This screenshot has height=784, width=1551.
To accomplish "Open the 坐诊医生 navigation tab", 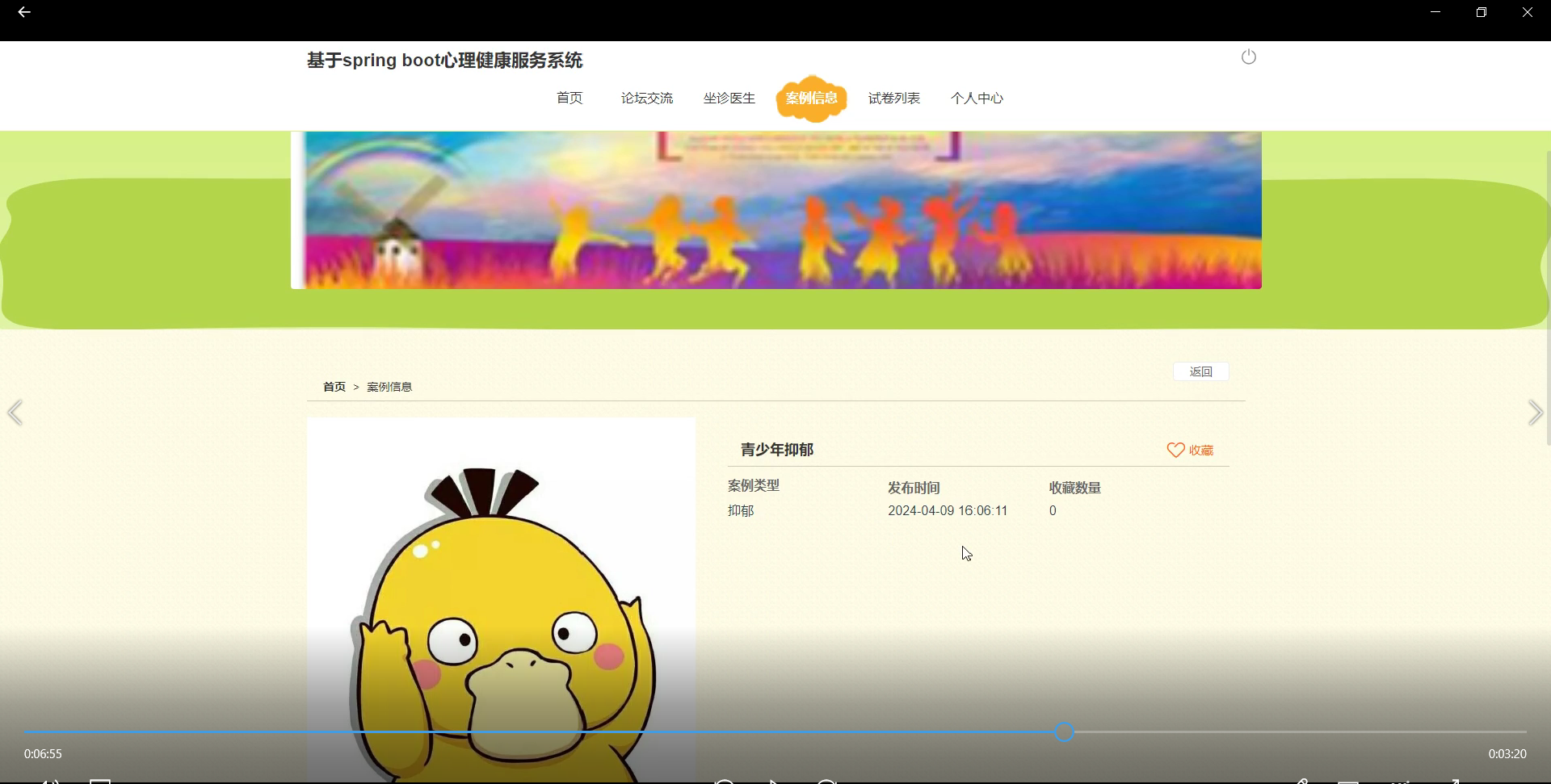I will (x=729, y=98).
